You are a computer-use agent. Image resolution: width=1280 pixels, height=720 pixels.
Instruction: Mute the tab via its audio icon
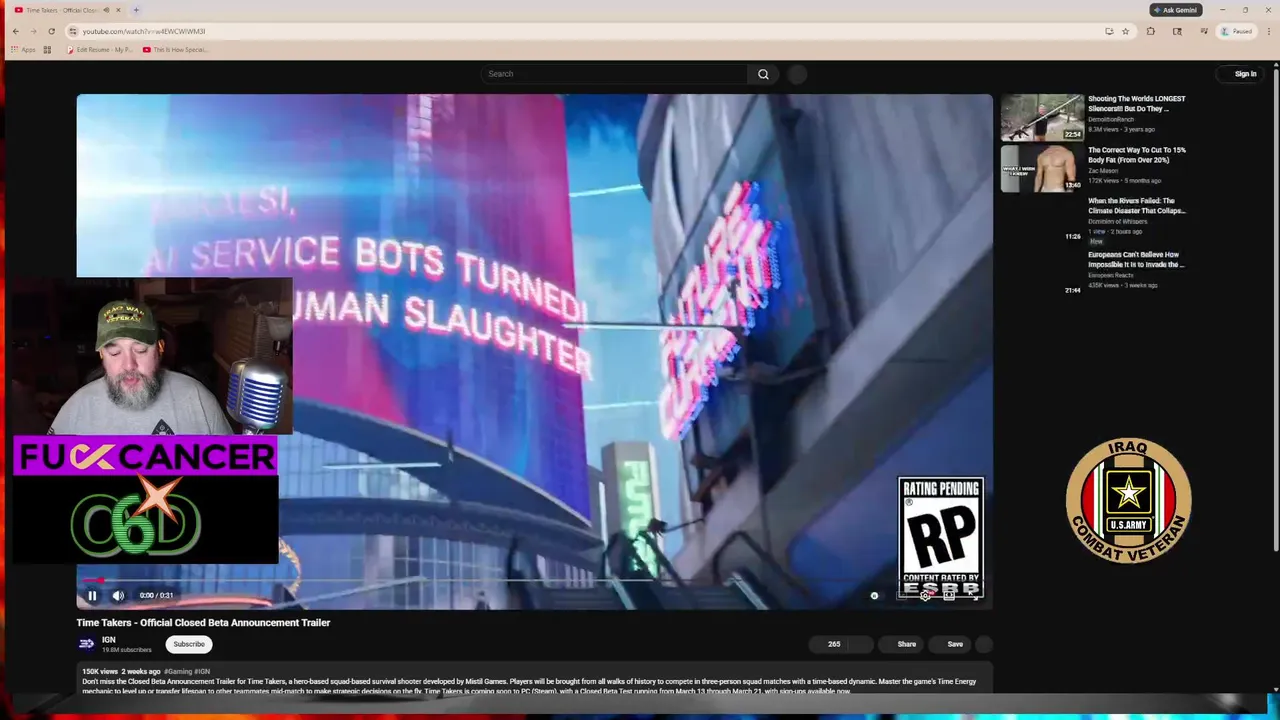pos(106,10)
